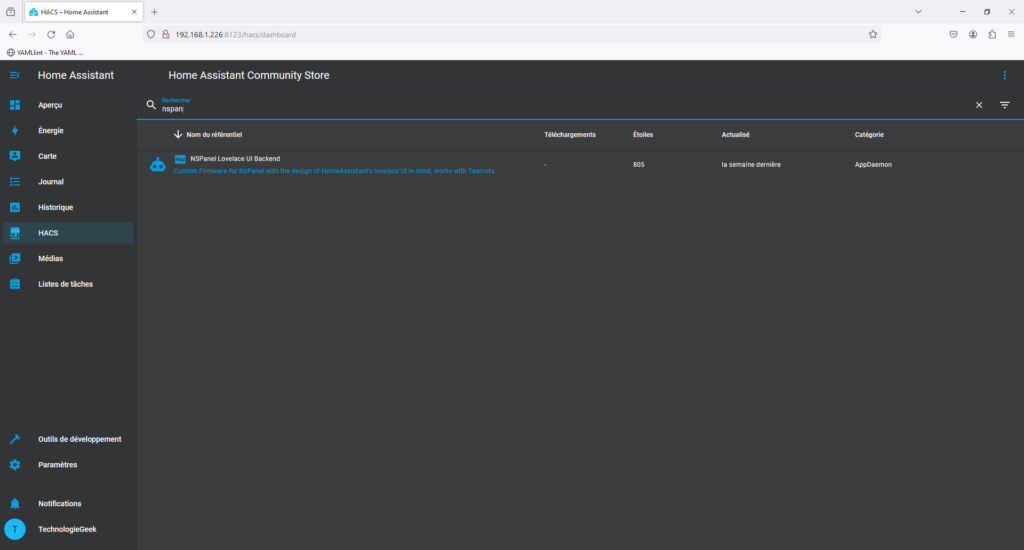List all tabs dropdown arrow
1024x550 pixels.
point(918,12)
